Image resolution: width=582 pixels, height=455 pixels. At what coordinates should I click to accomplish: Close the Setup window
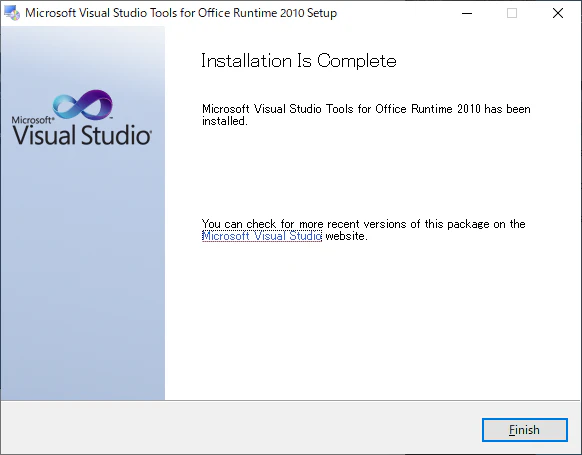[558, 13]
